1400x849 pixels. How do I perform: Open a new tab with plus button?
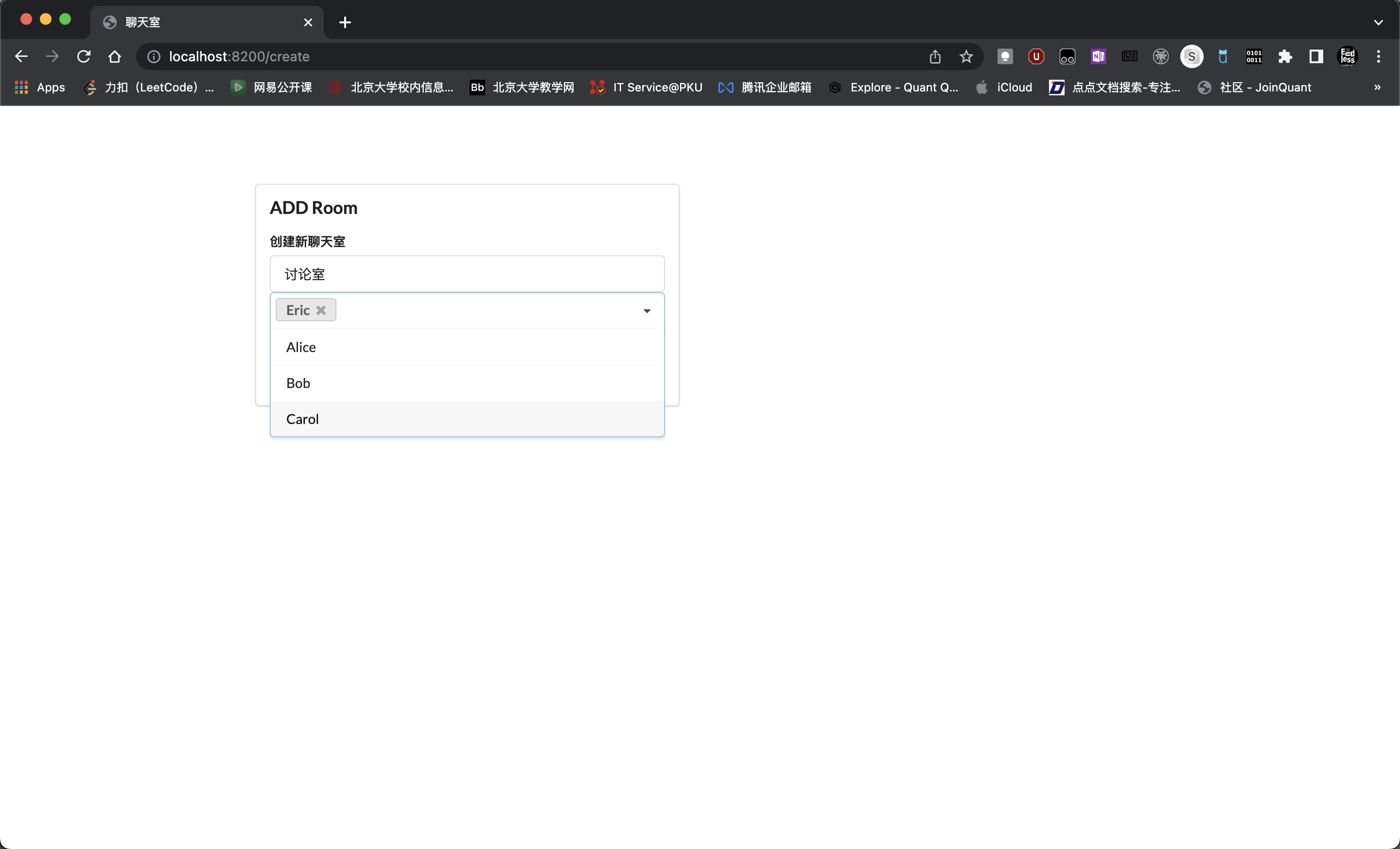pos(345,22)
